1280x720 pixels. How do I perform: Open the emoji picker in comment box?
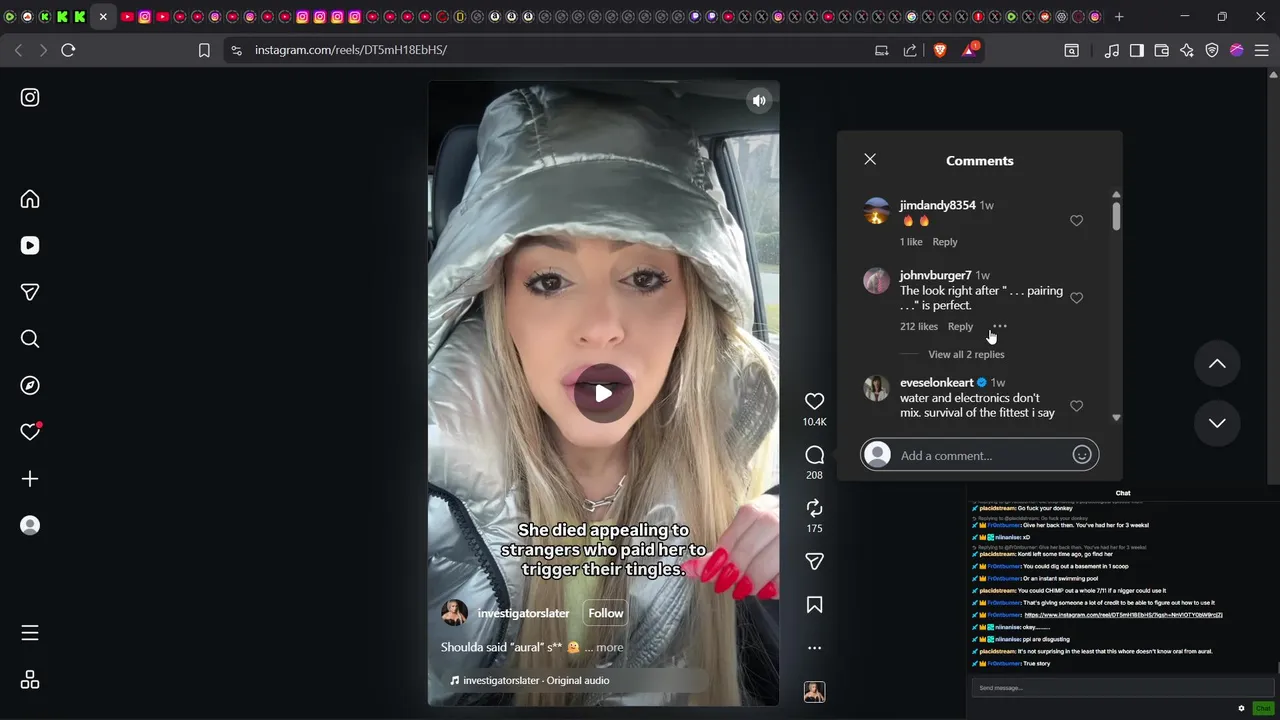click(x=1081, y=455)
